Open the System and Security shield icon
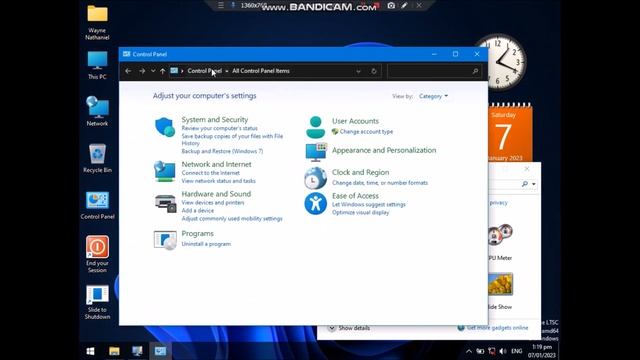The height and width of the screenshot is (360, 640). [x=165, y=127]
